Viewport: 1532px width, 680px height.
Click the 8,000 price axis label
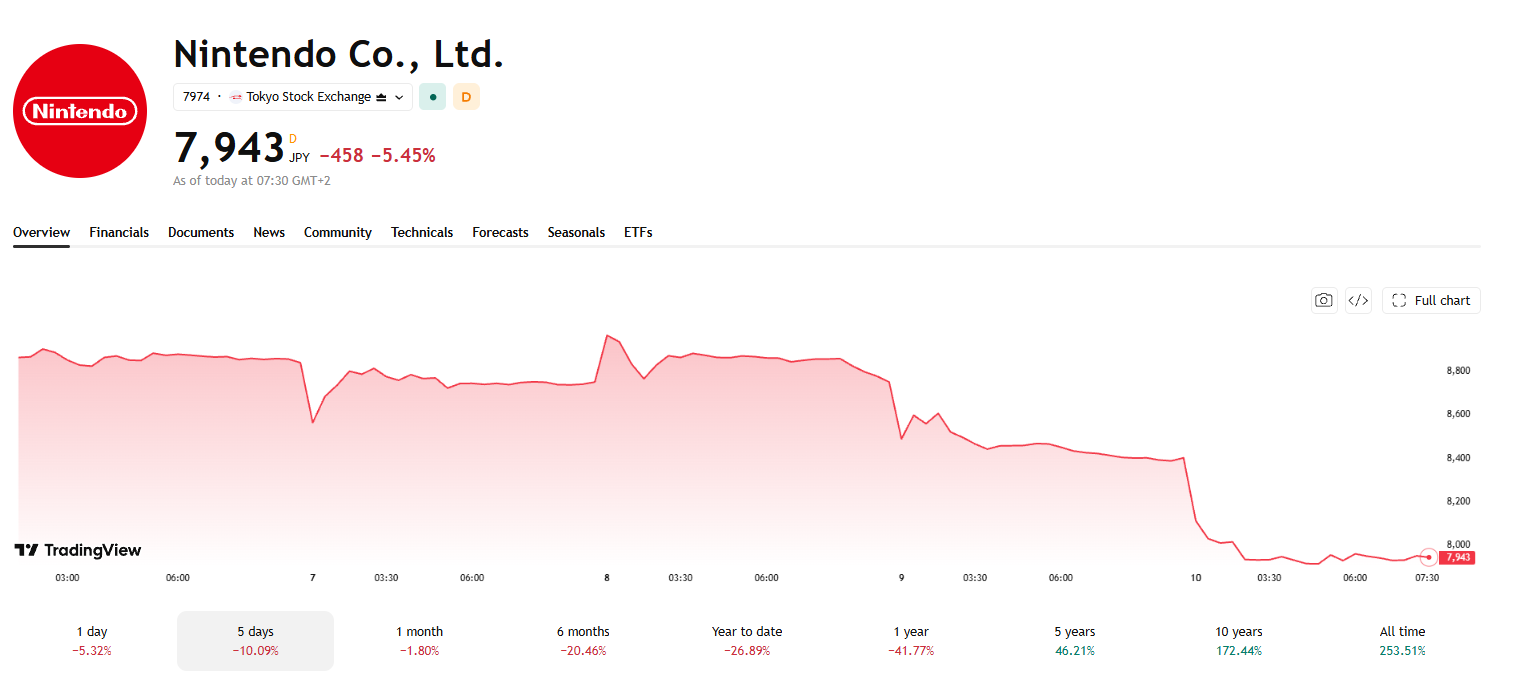click(1458, 544)
